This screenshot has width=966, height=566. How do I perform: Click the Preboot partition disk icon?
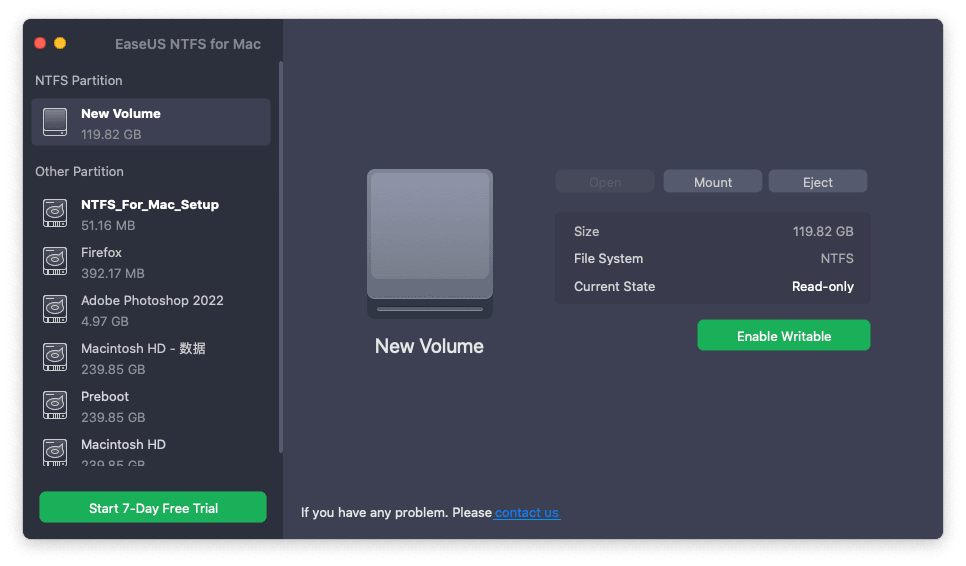(55, 405)
